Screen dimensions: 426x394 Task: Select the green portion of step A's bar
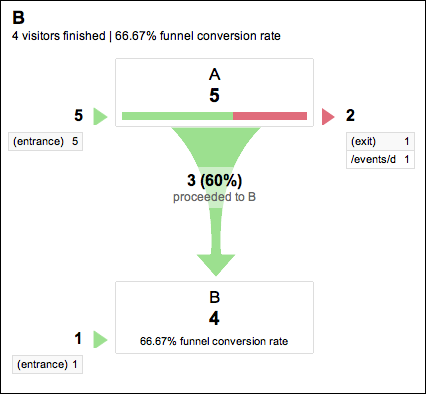[177, 116]
